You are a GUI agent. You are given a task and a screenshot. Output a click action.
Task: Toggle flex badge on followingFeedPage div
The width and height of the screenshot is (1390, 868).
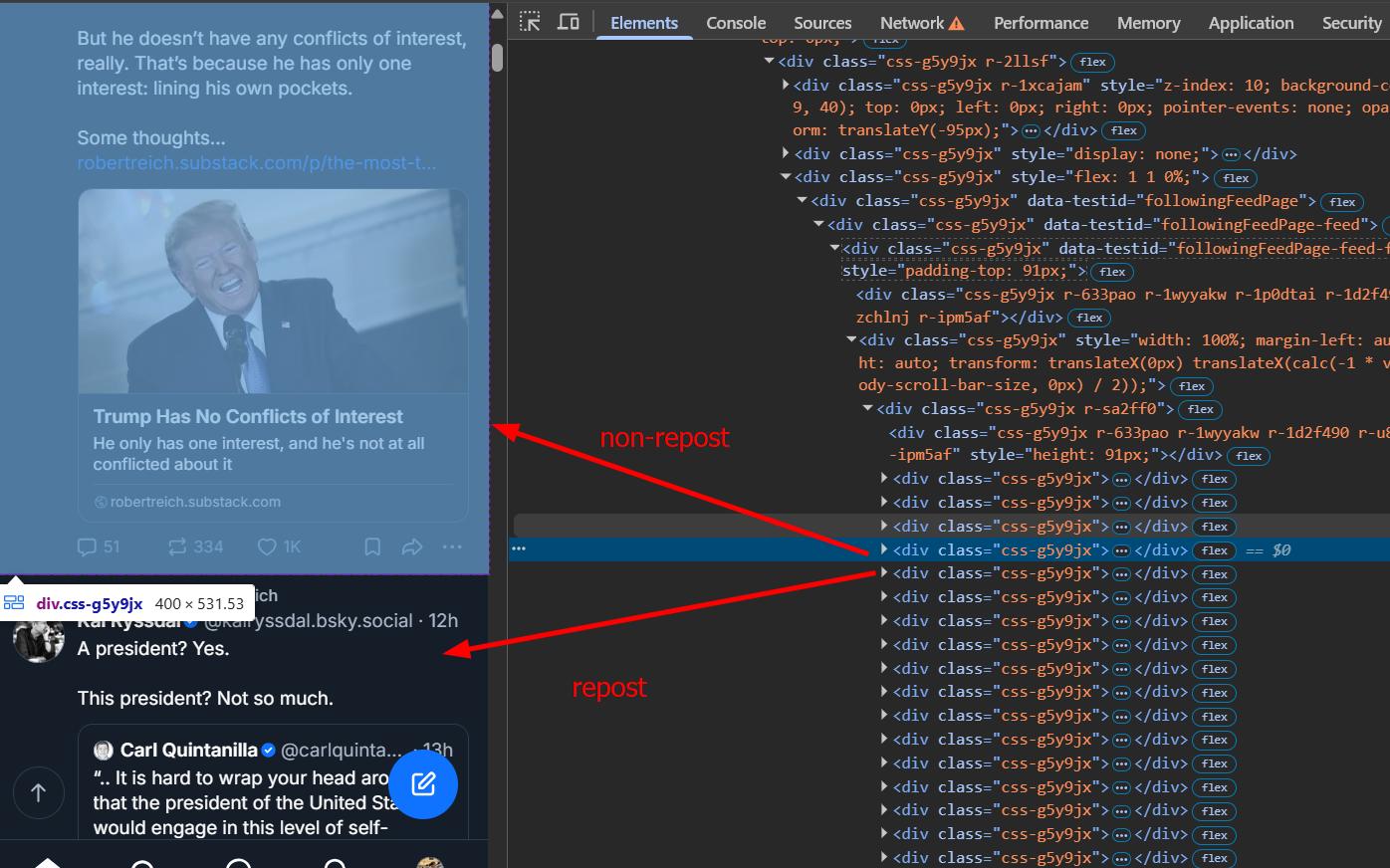[x=1342, y=202]
